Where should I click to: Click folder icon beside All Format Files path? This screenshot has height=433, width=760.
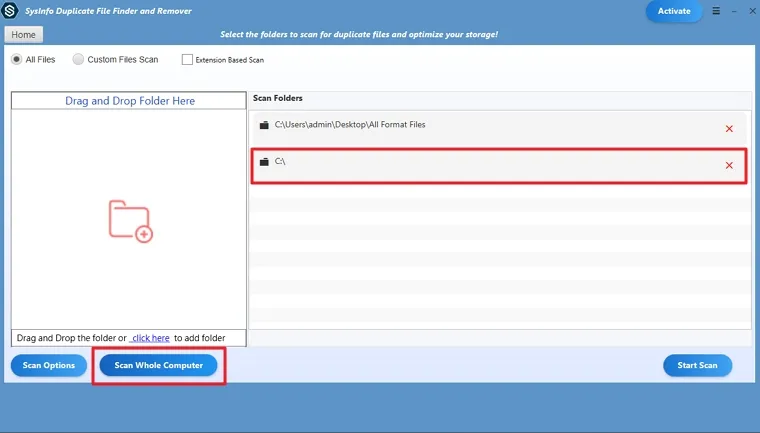[x=264, y=125]
